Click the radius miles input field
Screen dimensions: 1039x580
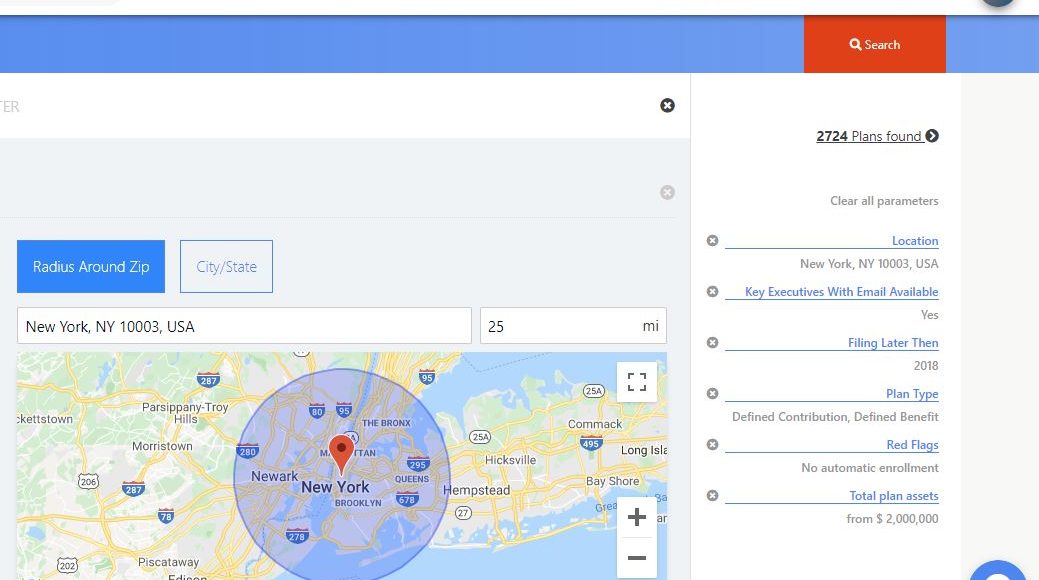[560, 326]
